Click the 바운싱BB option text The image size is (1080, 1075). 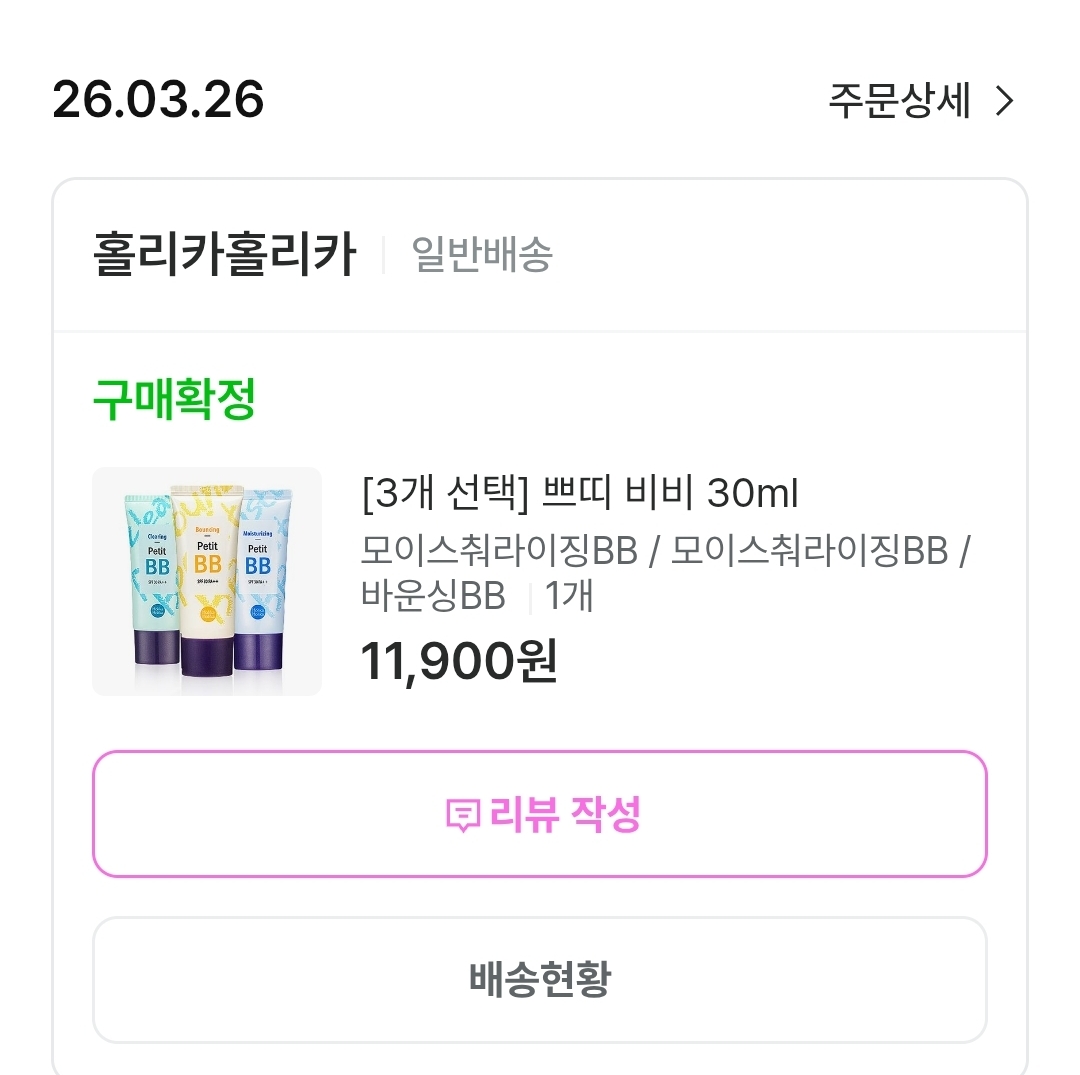pos(433,596)
